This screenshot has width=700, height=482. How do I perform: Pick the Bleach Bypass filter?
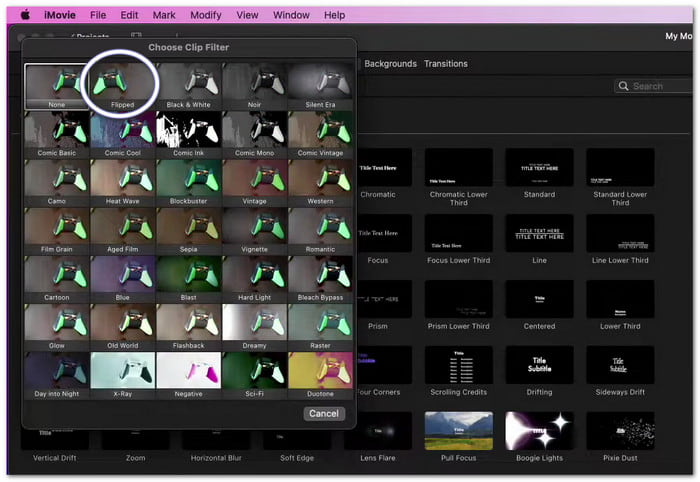[320, 279]
